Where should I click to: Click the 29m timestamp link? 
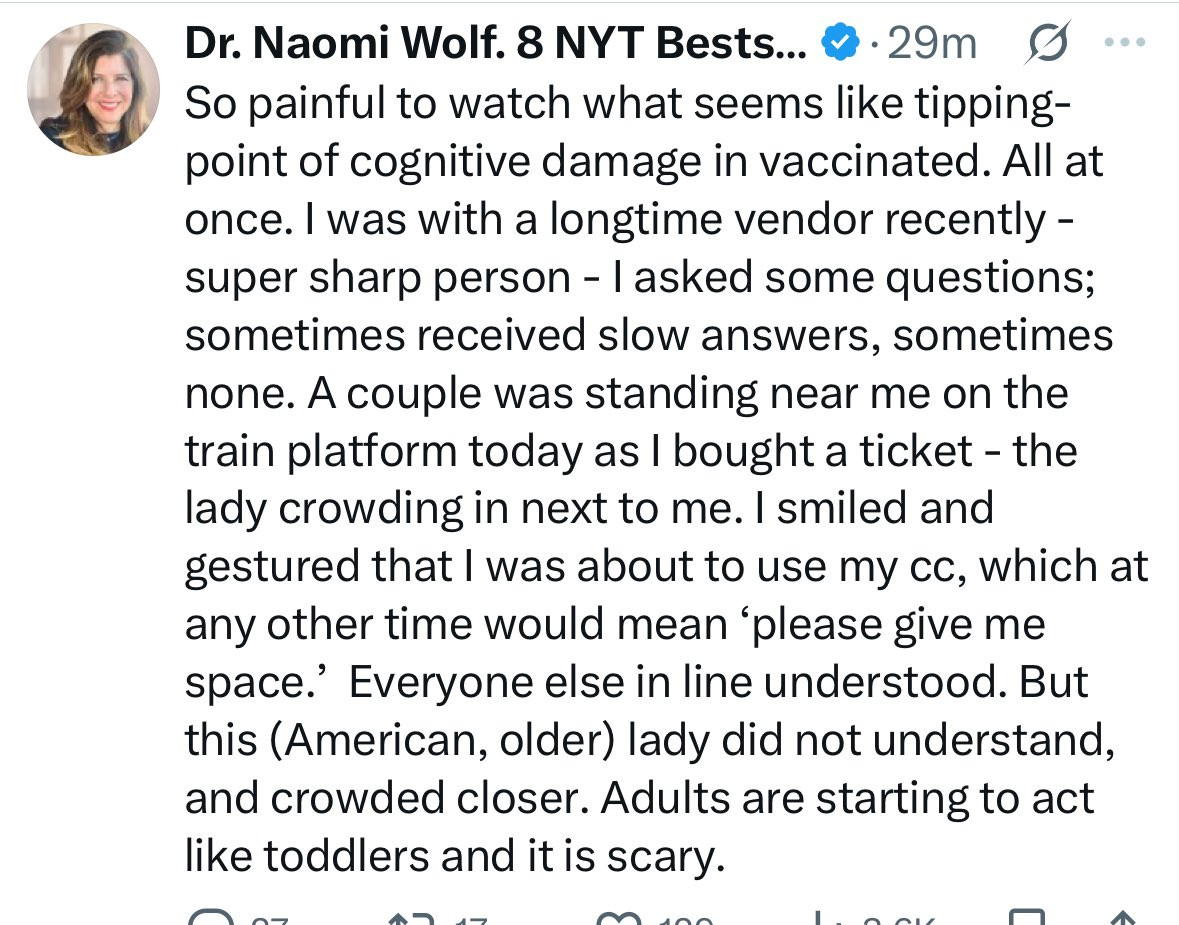930,42
